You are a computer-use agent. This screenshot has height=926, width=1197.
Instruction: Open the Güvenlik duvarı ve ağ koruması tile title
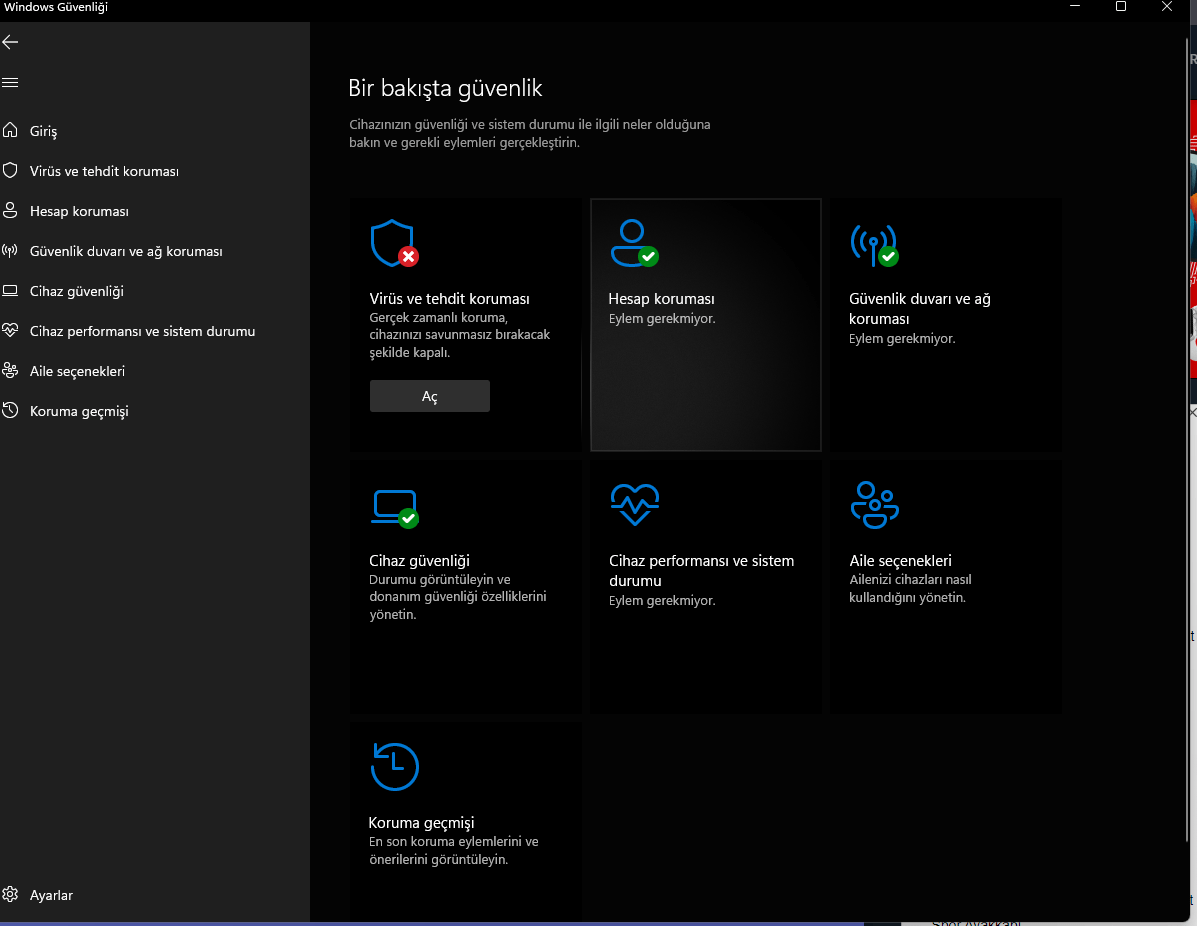[919, 308]
